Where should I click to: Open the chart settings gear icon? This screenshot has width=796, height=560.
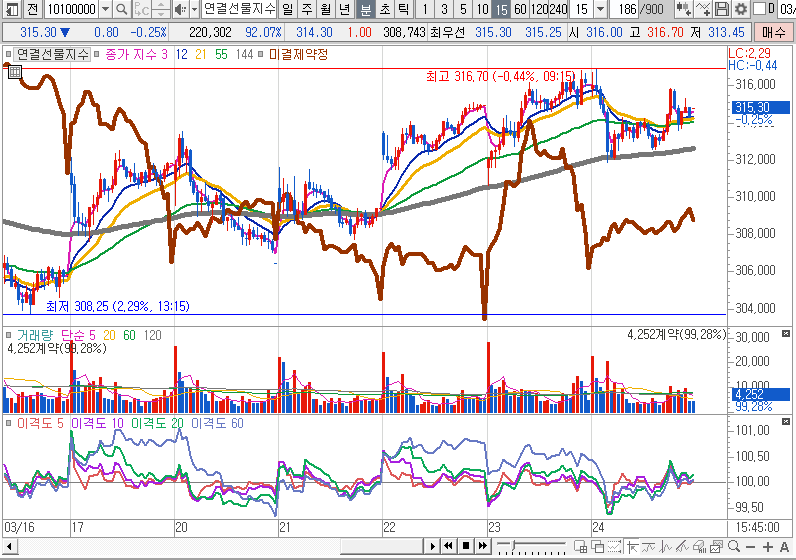click(x=740, y=9)
